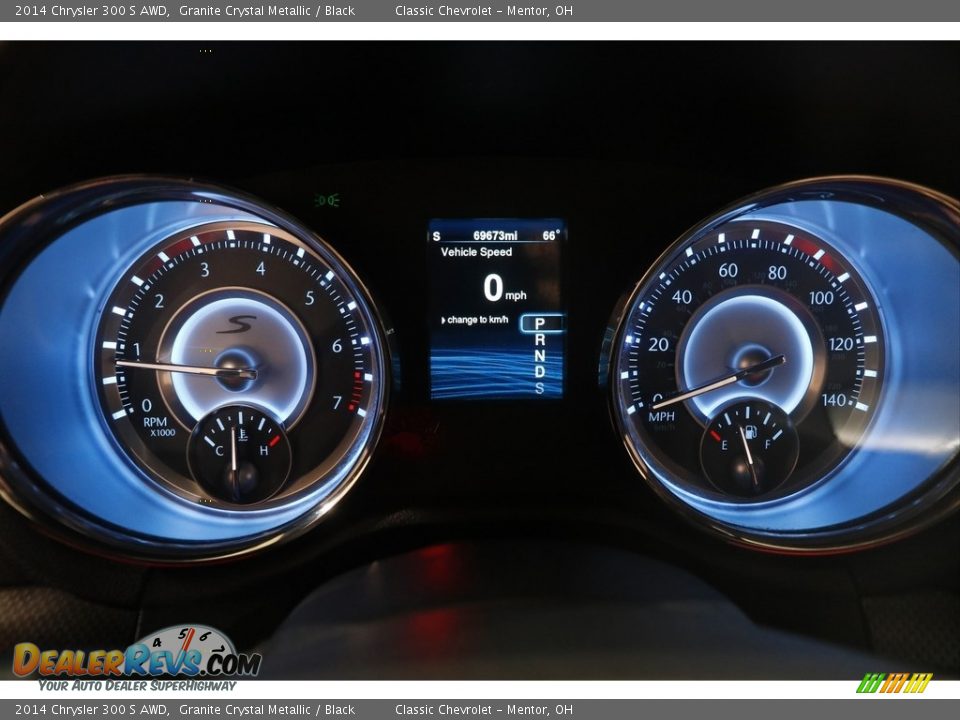
Task: Click the H mark on temperature gauge
Action: click(x=263, y=451)
